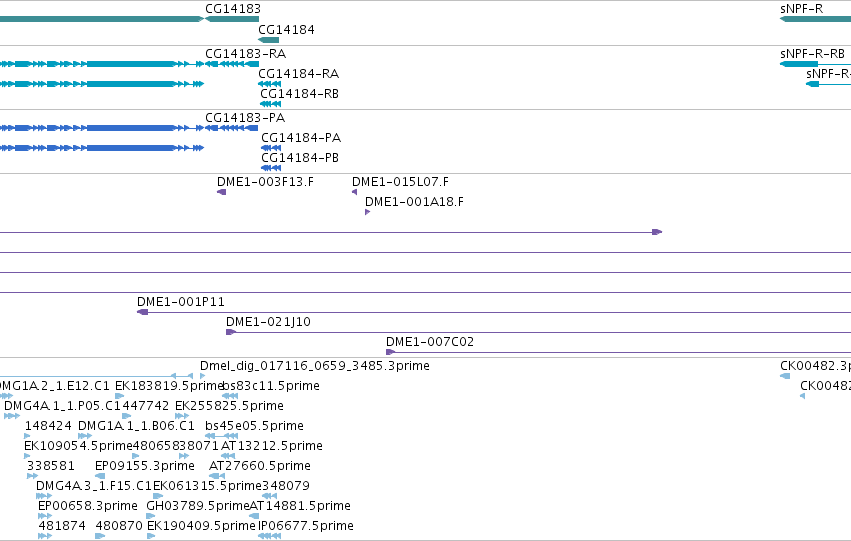The image size is (851, 541).
Task: Click the DME1-015L07.F small arrow marker
Action: (354, 192)
